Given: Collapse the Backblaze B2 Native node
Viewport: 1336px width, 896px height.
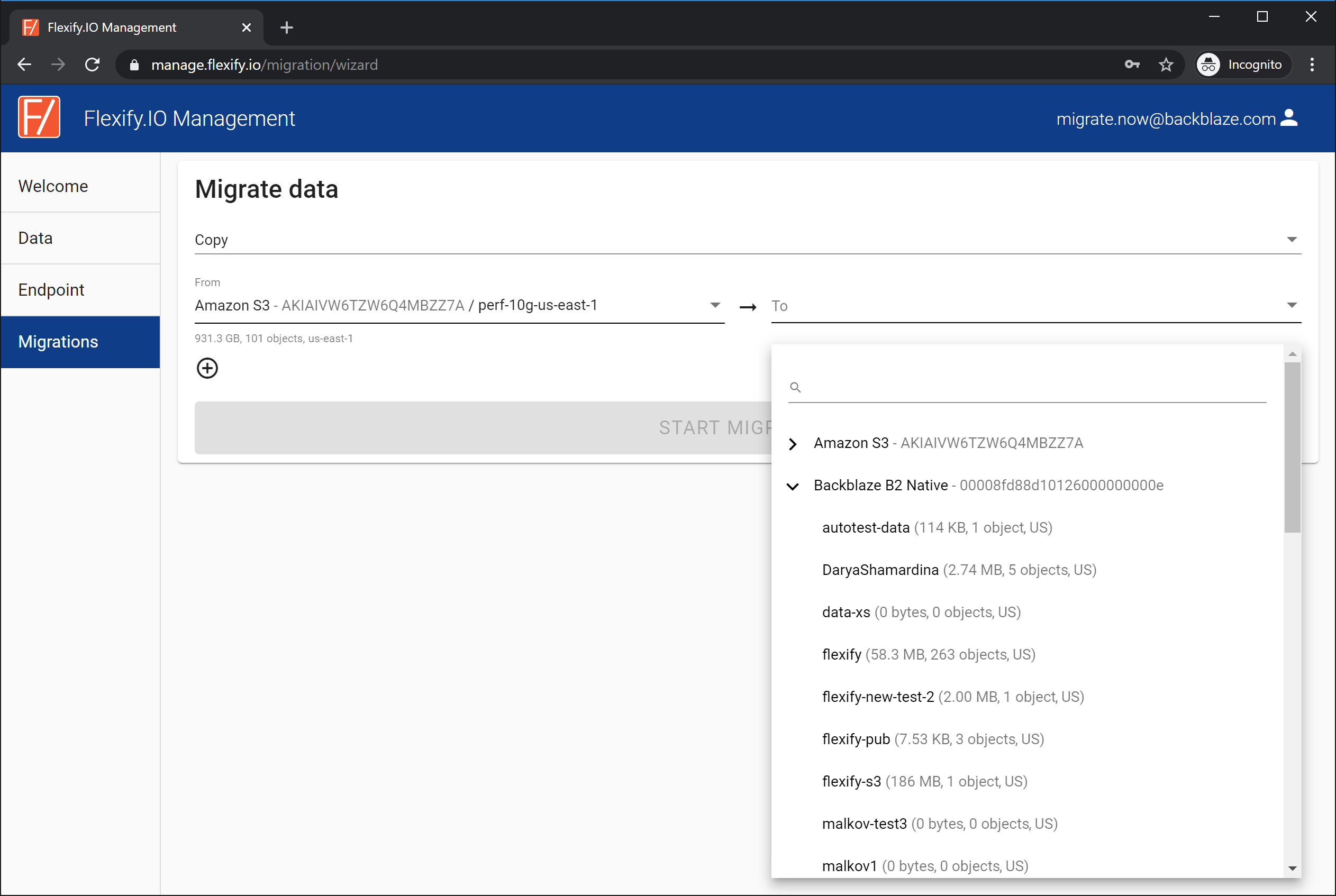Looking at the screenshot, I should point(792,486).
